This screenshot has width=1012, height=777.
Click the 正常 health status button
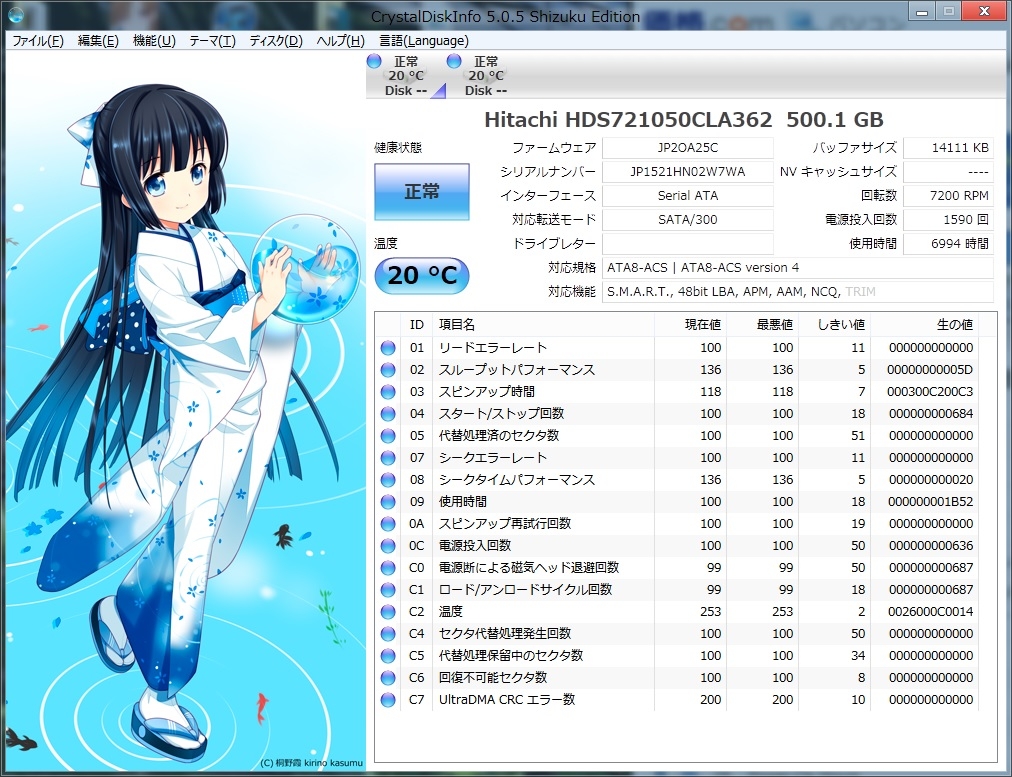tap(421, 192)
